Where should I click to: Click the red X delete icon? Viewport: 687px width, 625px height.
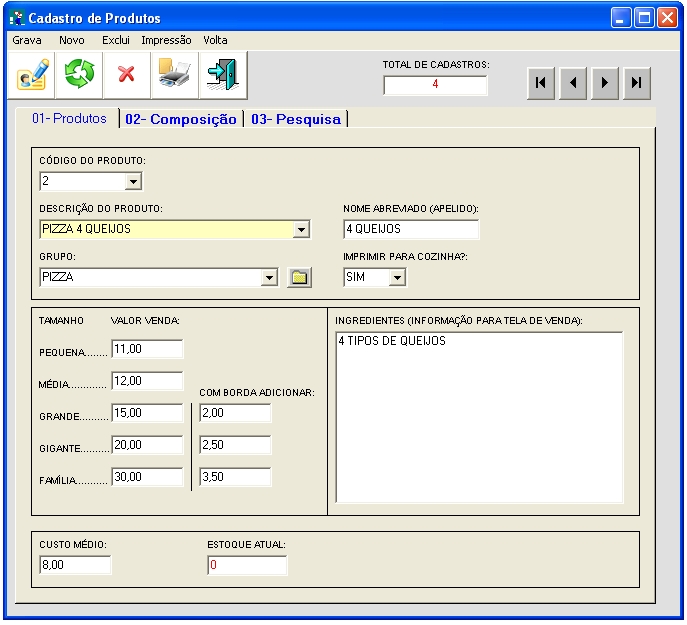pos(126,75)
